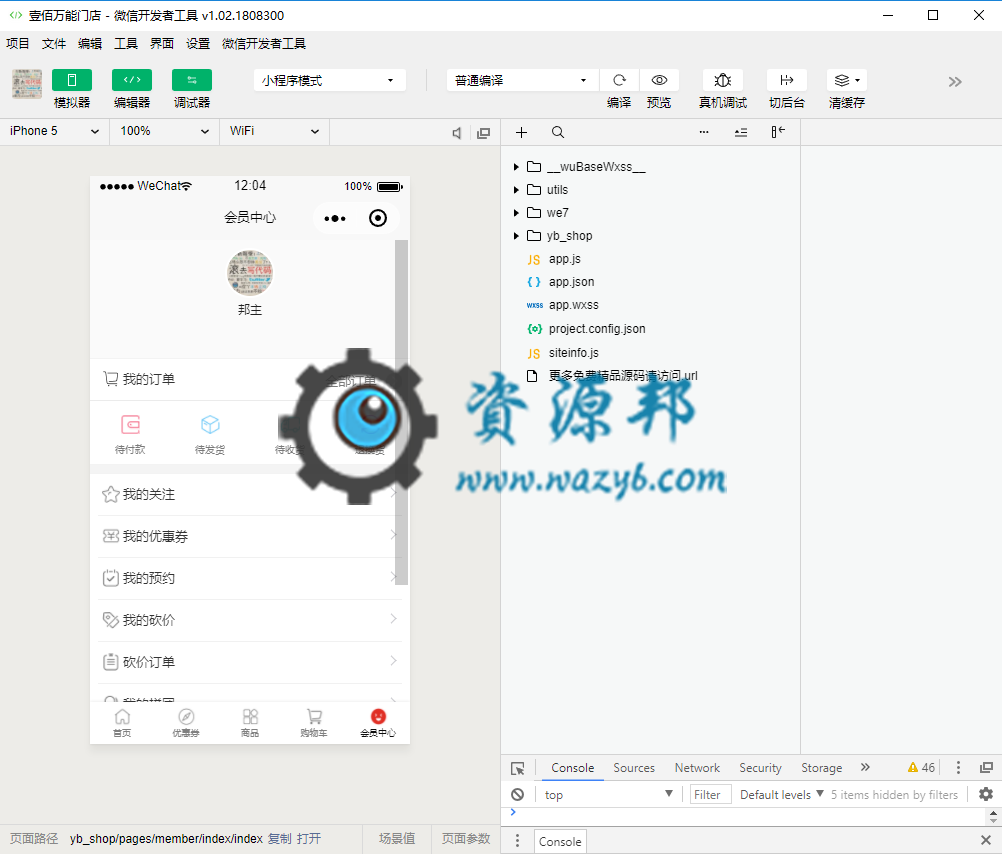Start 真机调试 remote debug

click(723, 81)
